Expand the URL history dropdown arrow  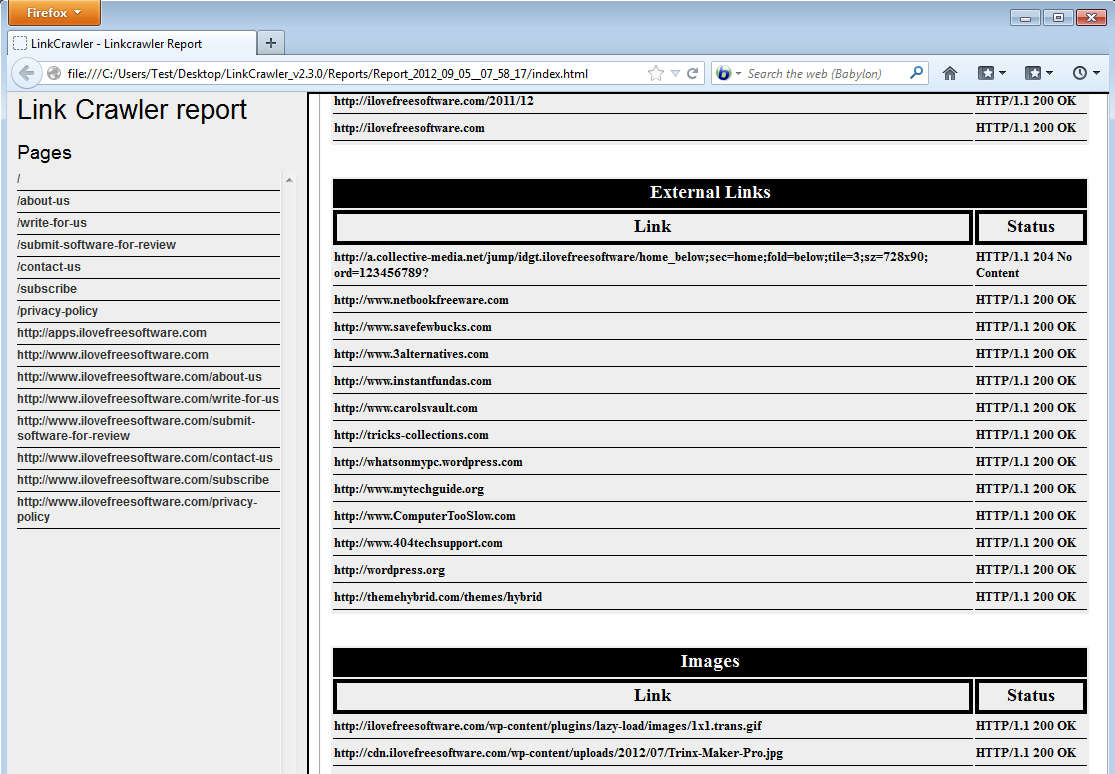click(x=675, y=73)
